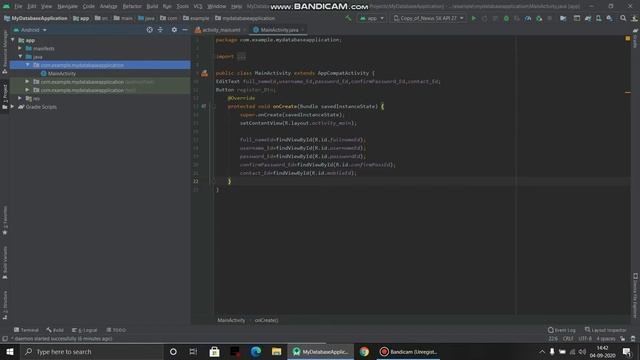
Task: Open the Event Log
Action: coord(562,330)
